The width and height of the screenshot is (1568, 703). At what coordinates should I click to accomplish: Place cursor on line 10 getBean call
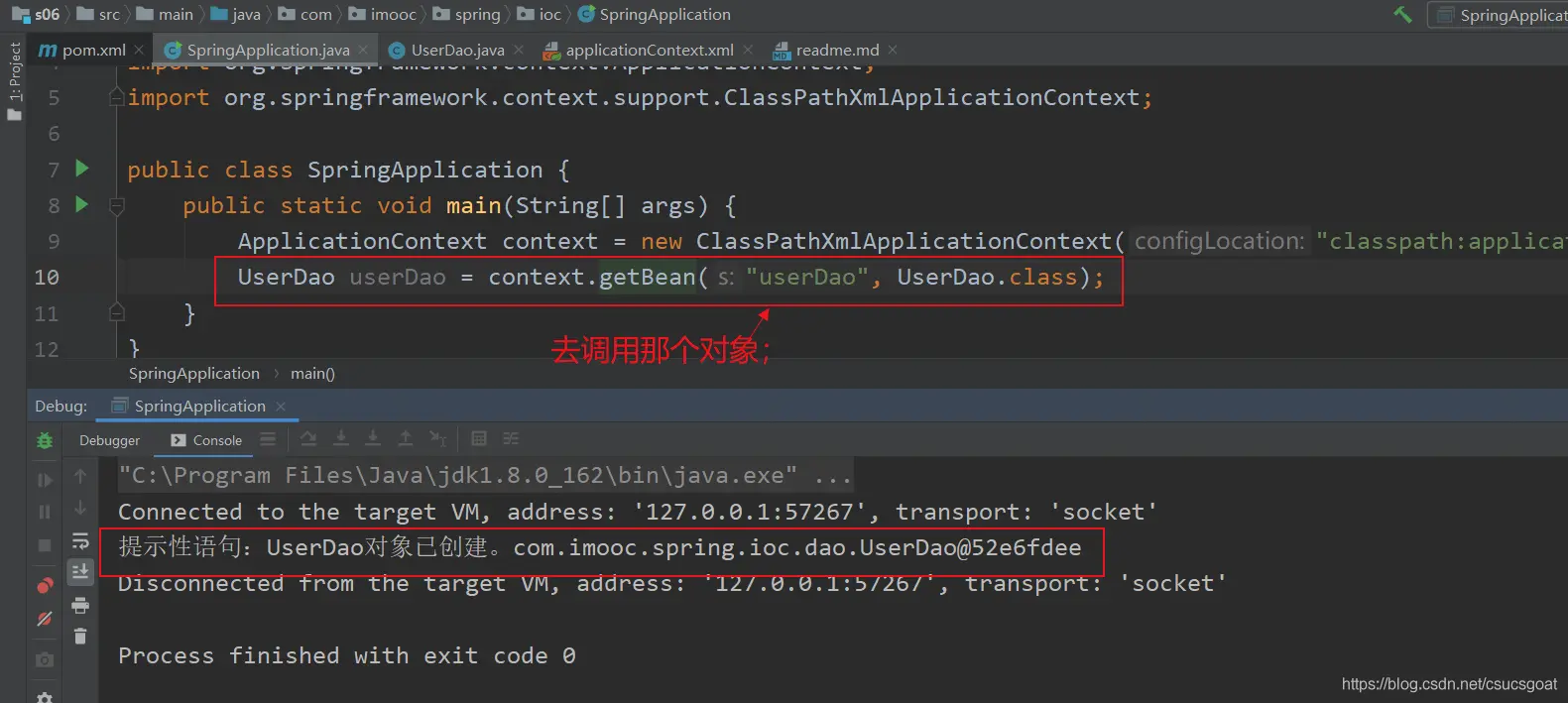pyautogui.click(x=647, y=277)
